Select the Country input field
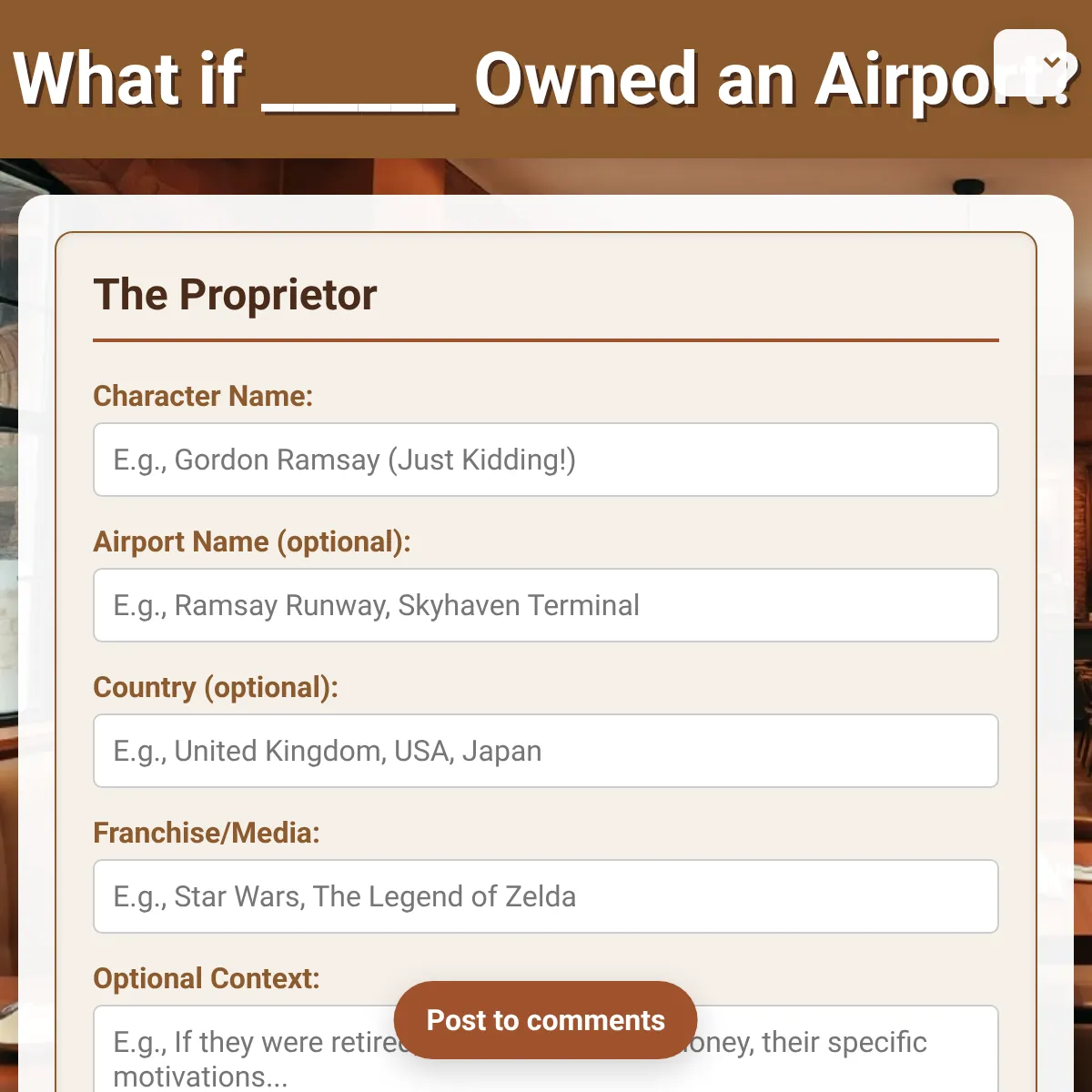The width and height of the screenshot is (1092, 1092). (x=546, y=751)
